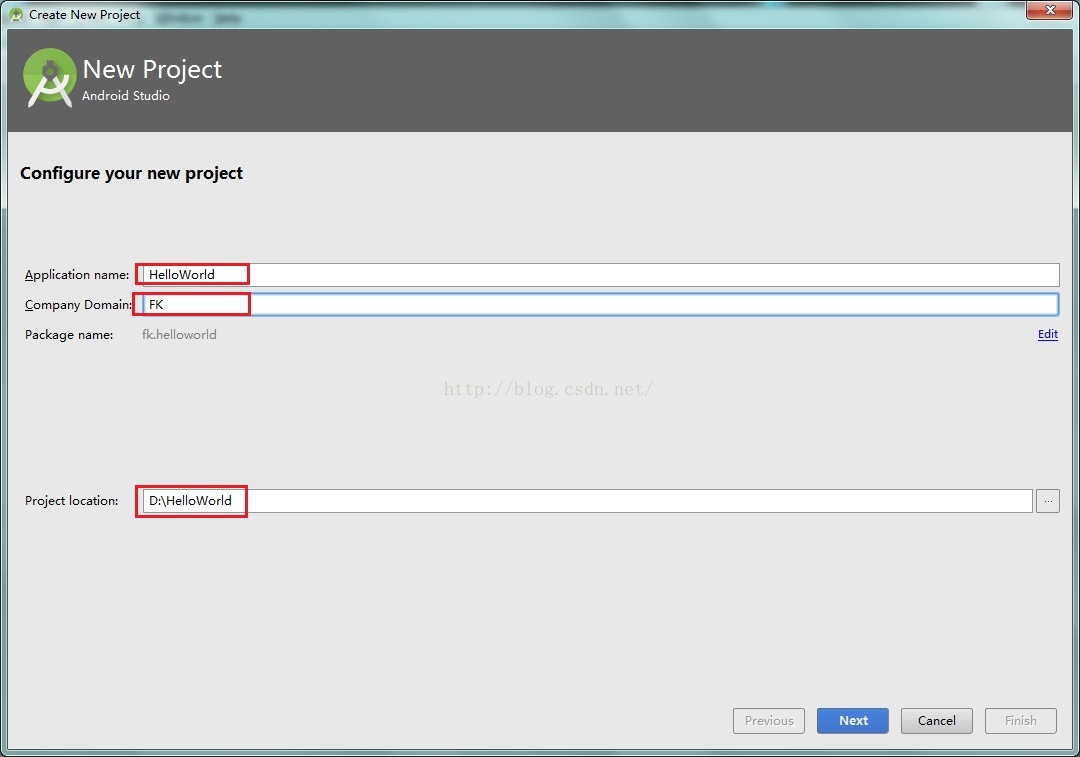This screenshot has height=757, width=1080.
Task: Click the Finish button
Action: point(1021,720)
